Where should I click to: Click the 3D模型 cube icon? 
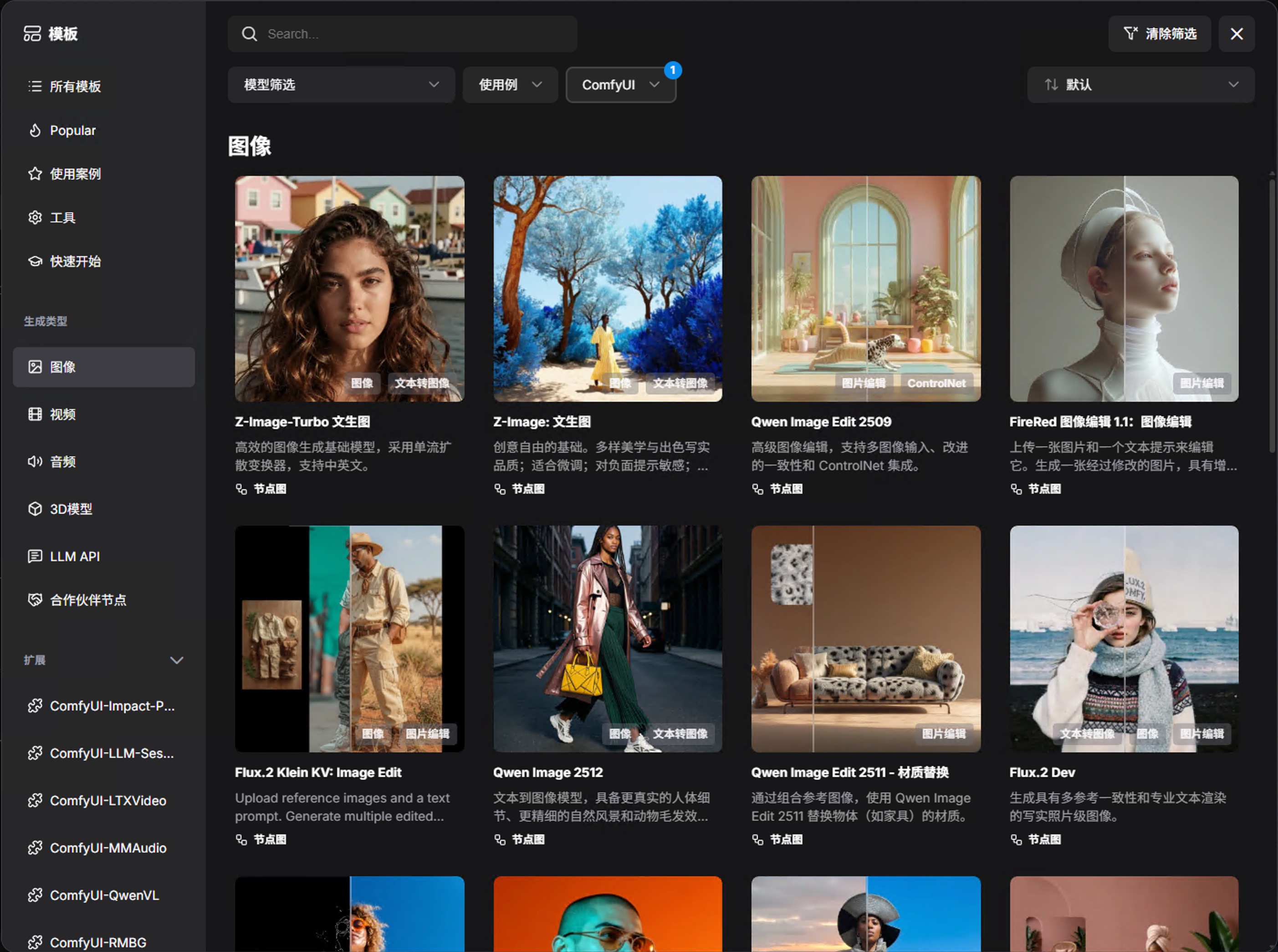coord(35,509)
